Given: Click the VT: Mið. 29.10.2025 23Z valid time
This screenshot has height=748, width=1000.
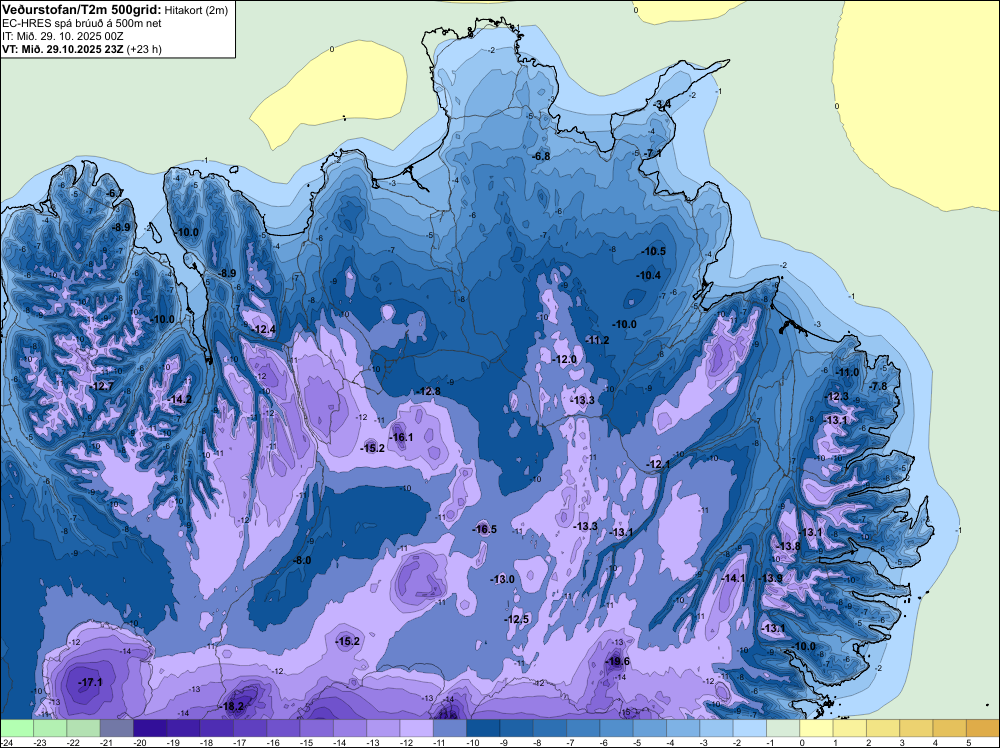Looking at the screenshot, I should tap(63, 49).
